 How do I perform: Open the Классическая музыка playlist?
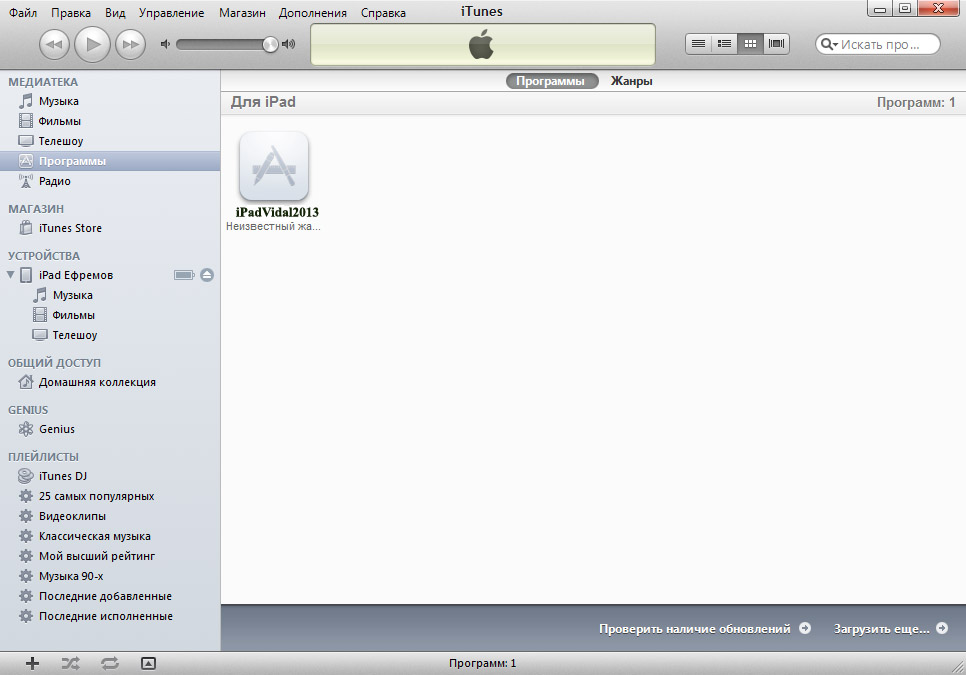coord(110,536)
